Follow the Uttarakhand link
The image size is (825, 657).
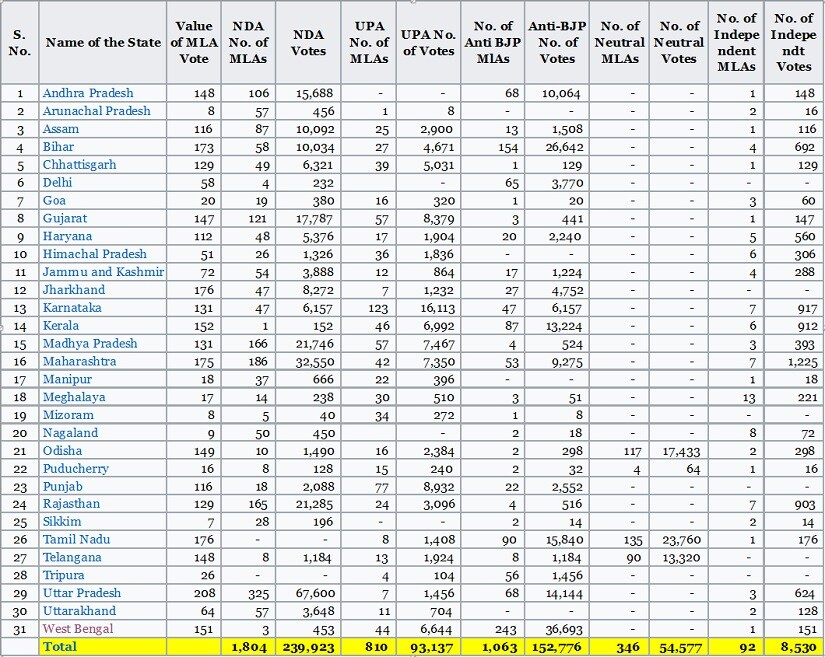79,611
